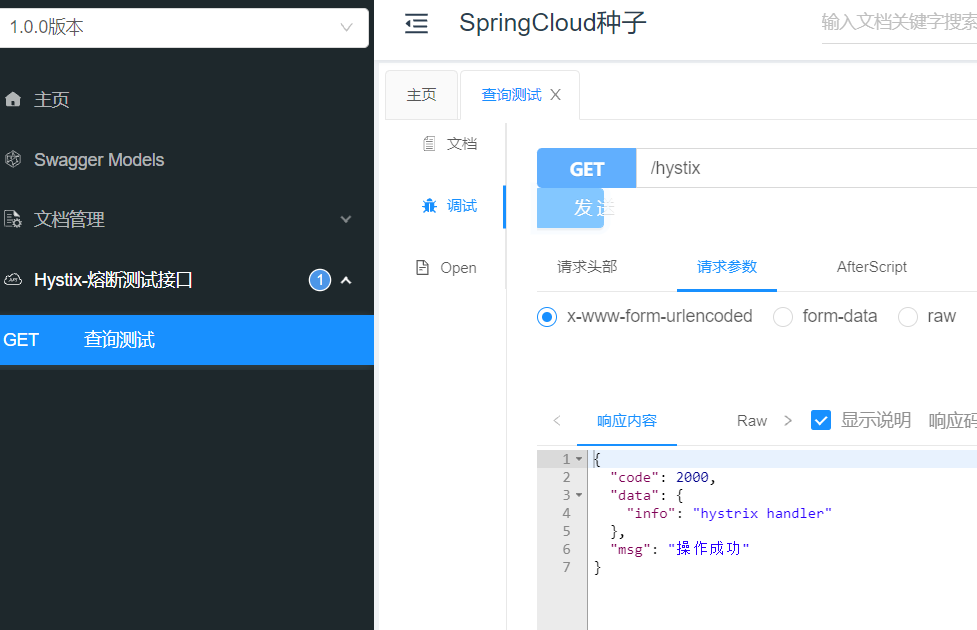This screenshot has height=630, width=977.
Task: Click the left arrow of response tabs
Action: (557, 421)
